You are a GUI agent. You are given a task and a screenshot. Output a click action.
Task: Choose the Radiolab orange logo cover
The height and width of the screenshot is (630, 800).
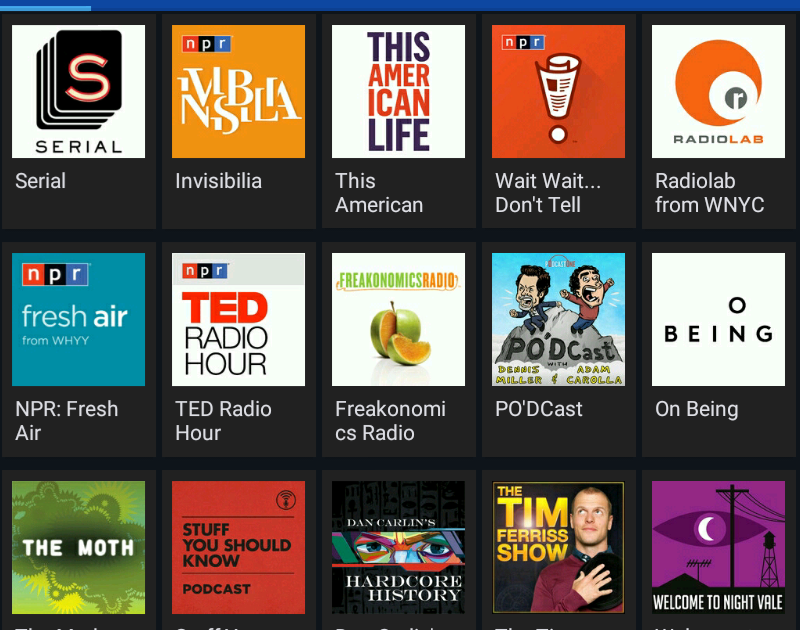(x=718, y=91)
